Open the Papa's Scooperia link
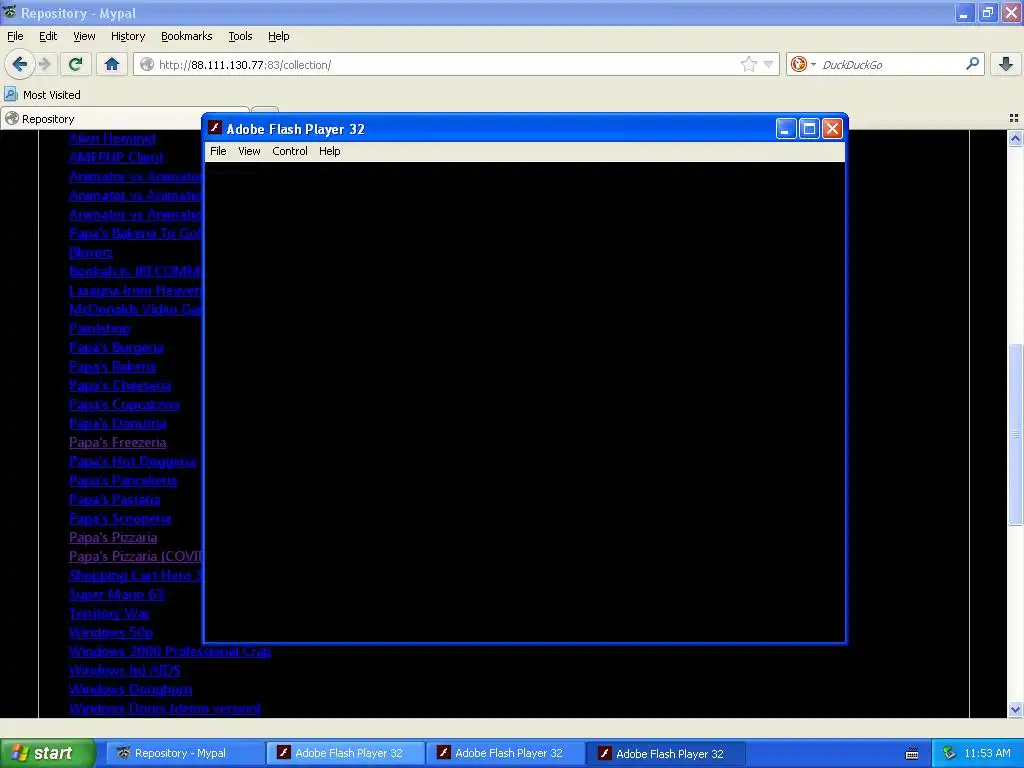 coord(120,518)
